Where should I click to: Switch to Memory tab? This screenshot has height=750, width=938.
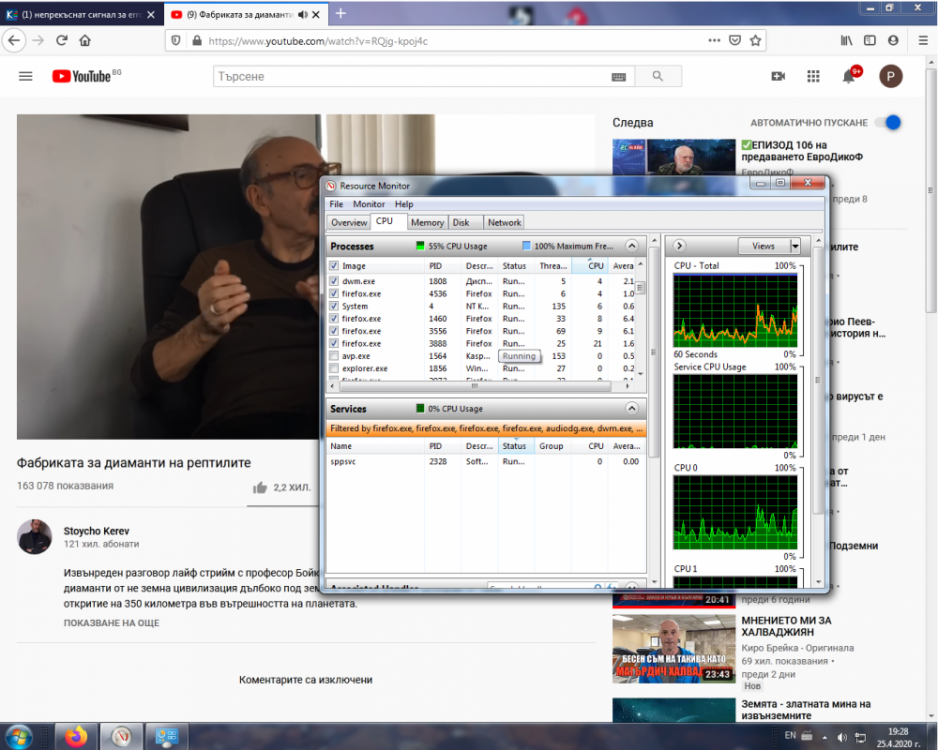(427, 222)
